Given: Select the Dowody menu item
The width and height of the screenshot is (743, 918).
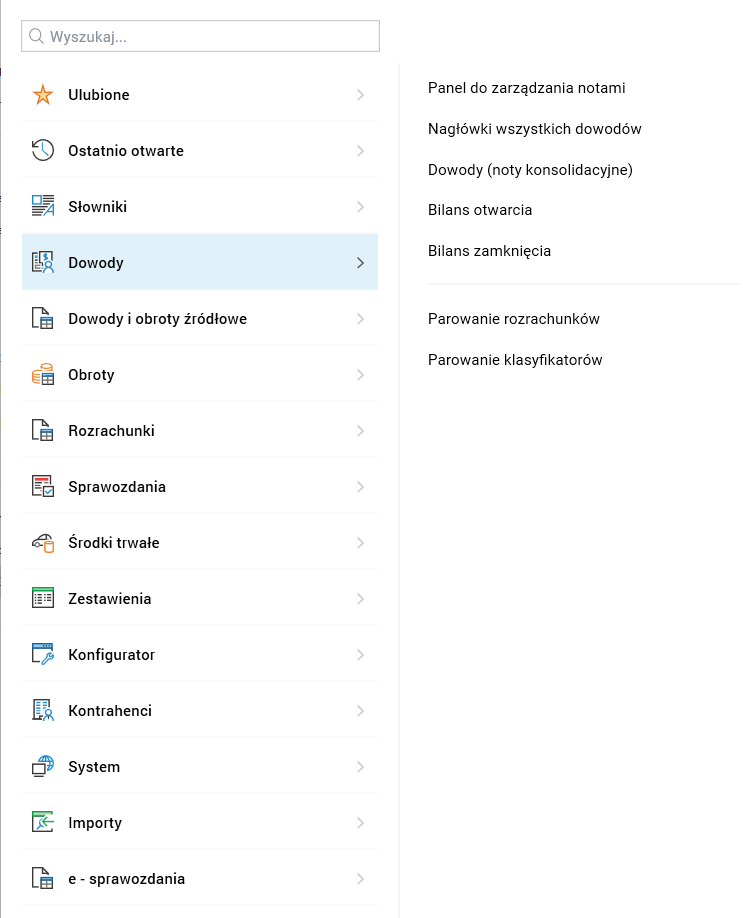Looking at the screenshot, I should pyautogui.click(x=96, y=263).
